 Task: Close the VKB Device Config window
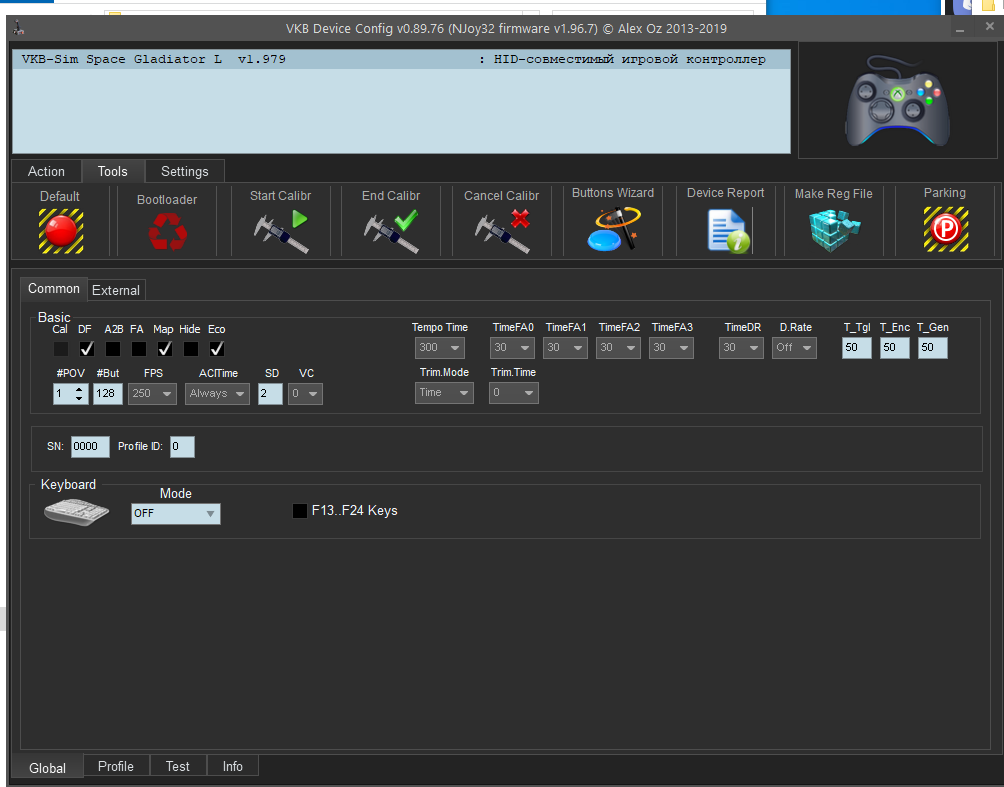click(990, 27)
